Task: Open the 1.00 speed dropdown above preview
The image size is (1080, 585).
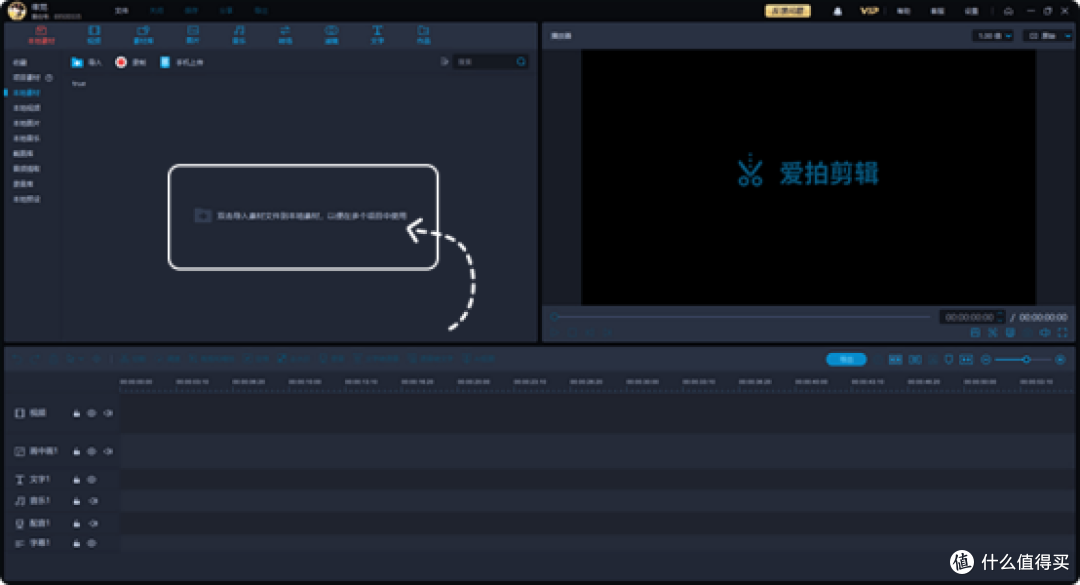Action: click(993, 36)
